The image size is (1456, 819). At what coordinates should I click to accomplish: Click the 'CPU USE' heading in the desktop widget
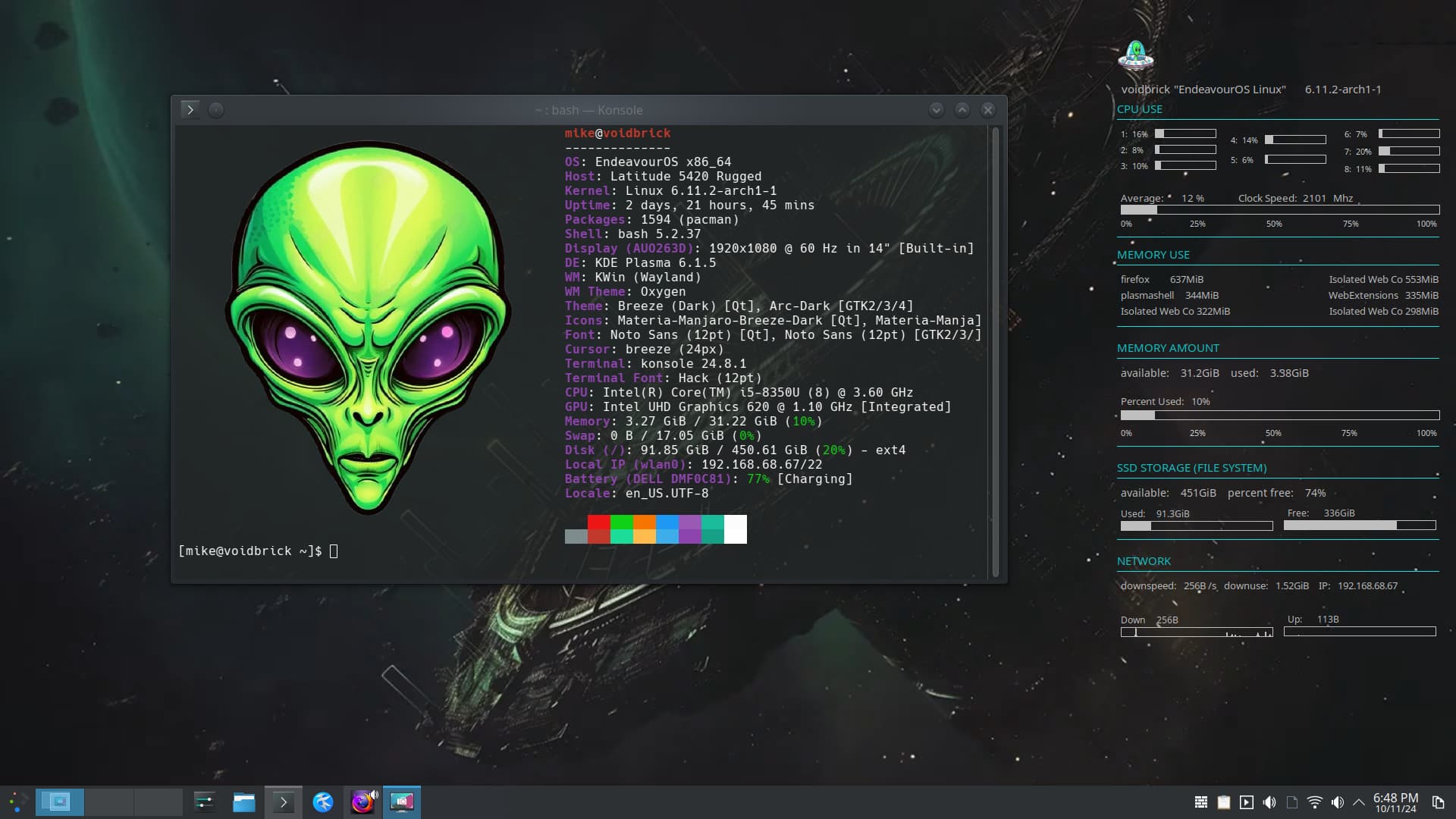(1139, 109)
